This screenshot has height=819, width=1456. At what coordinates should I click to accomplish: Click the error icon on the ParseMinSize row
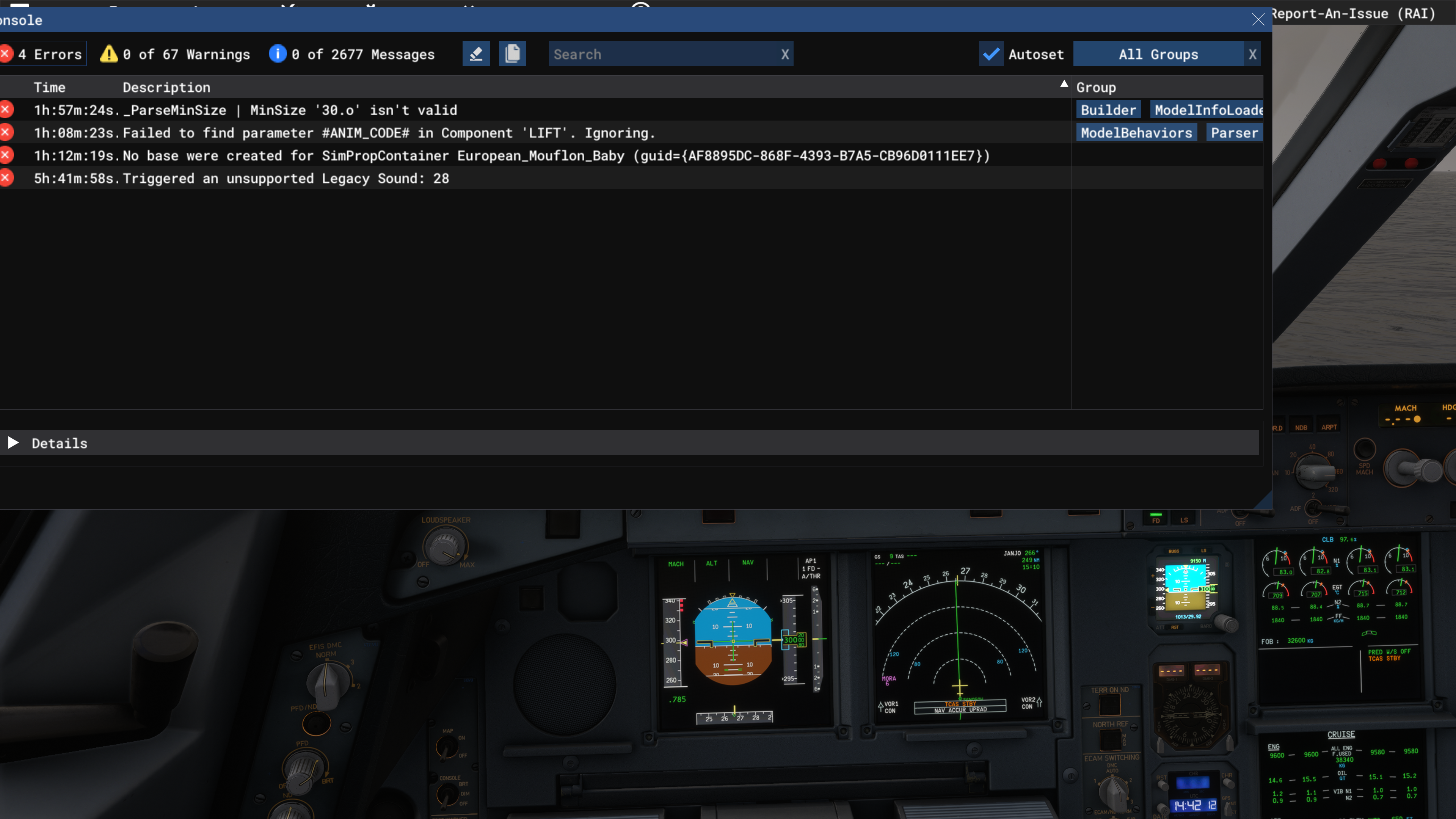pyautogui.click(x=6, y=109)
